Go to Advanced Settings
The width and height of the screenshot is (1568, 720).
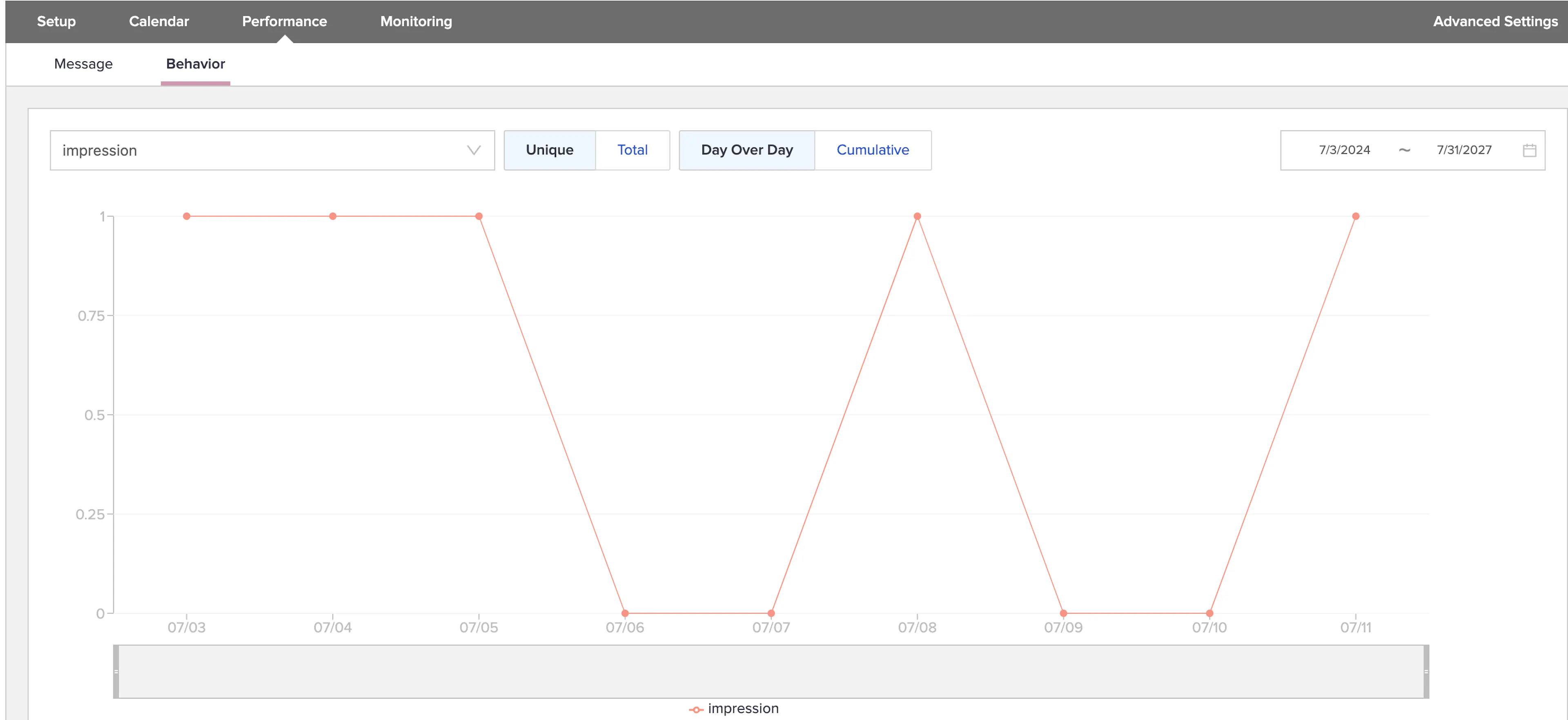(x=1495, y=21)
